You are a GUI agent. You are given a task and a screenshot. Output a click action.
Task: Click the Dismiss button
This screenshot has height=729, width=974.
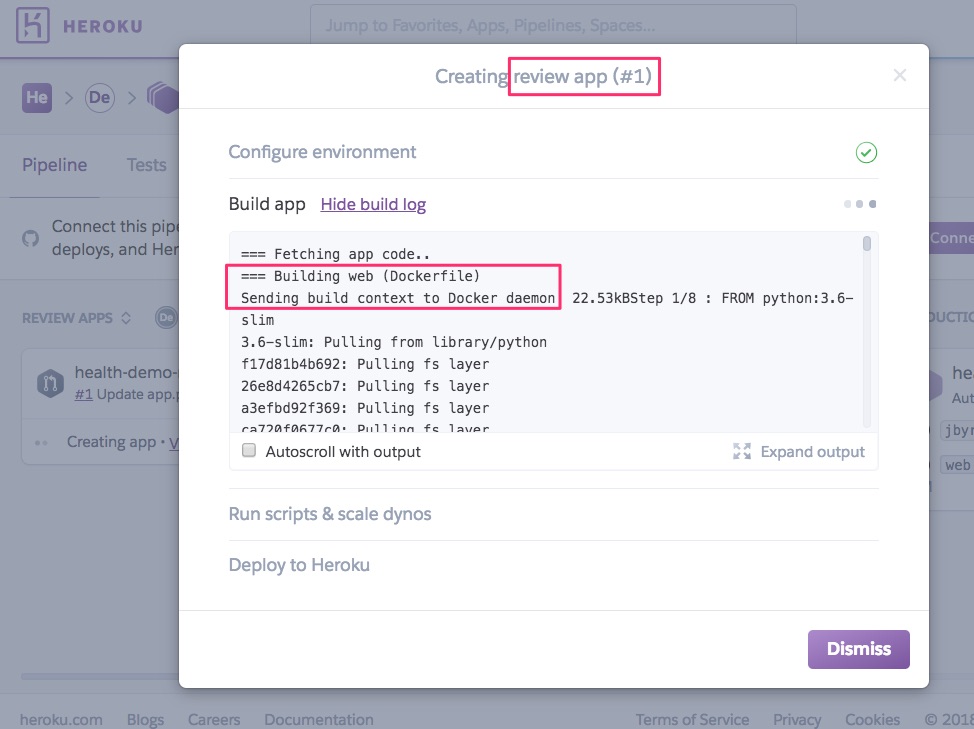click(x=858, y=649)
